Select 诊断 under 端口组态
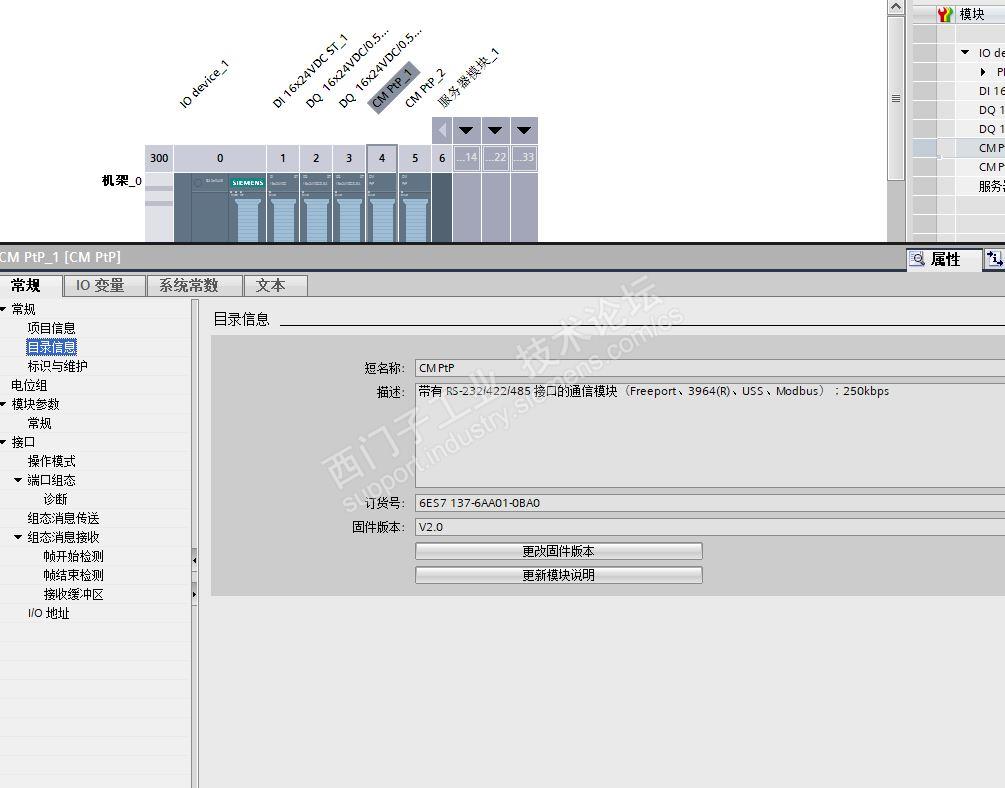 click(55, 499)
